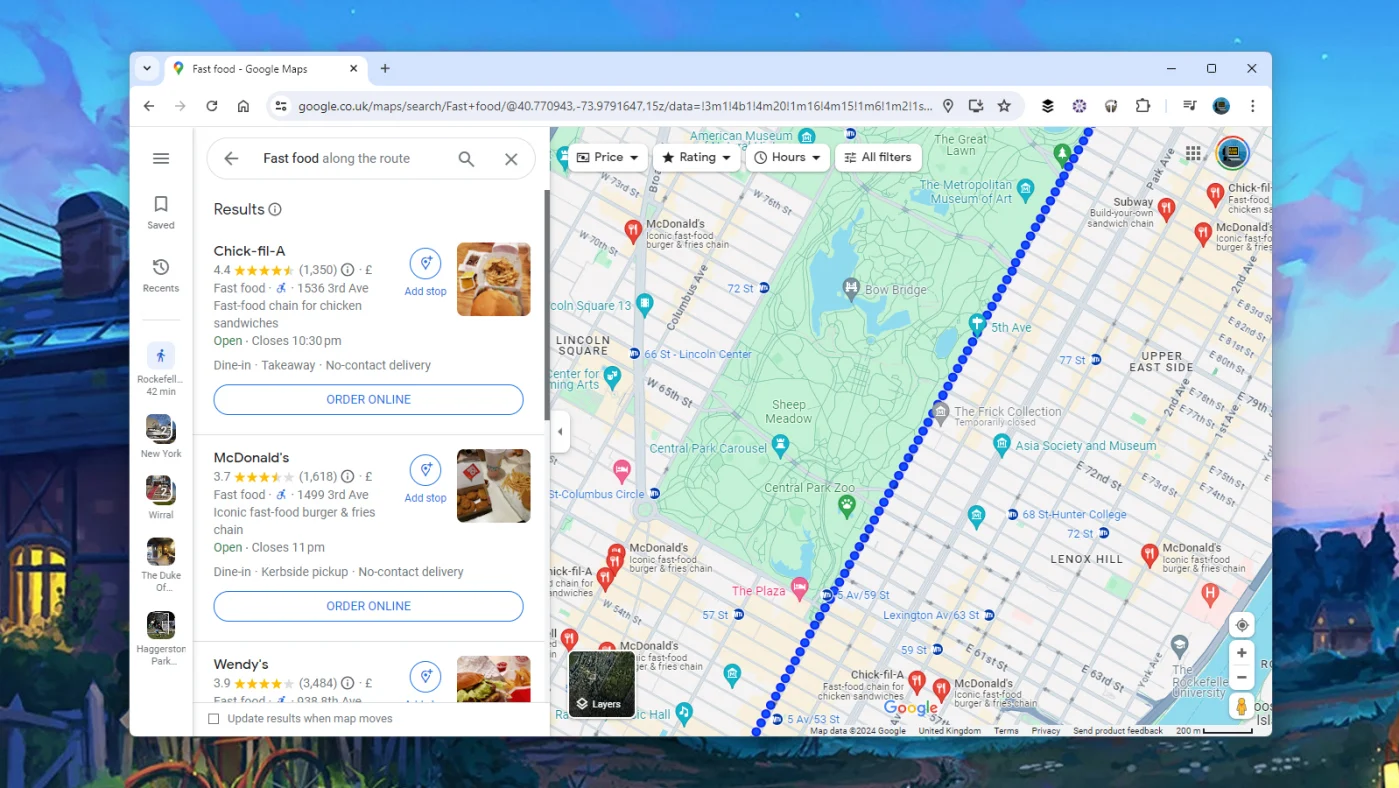Viewport: 1399px width, 788px height.
Task: Open the Chrome three-dot menu
Action: point(1252,105)
